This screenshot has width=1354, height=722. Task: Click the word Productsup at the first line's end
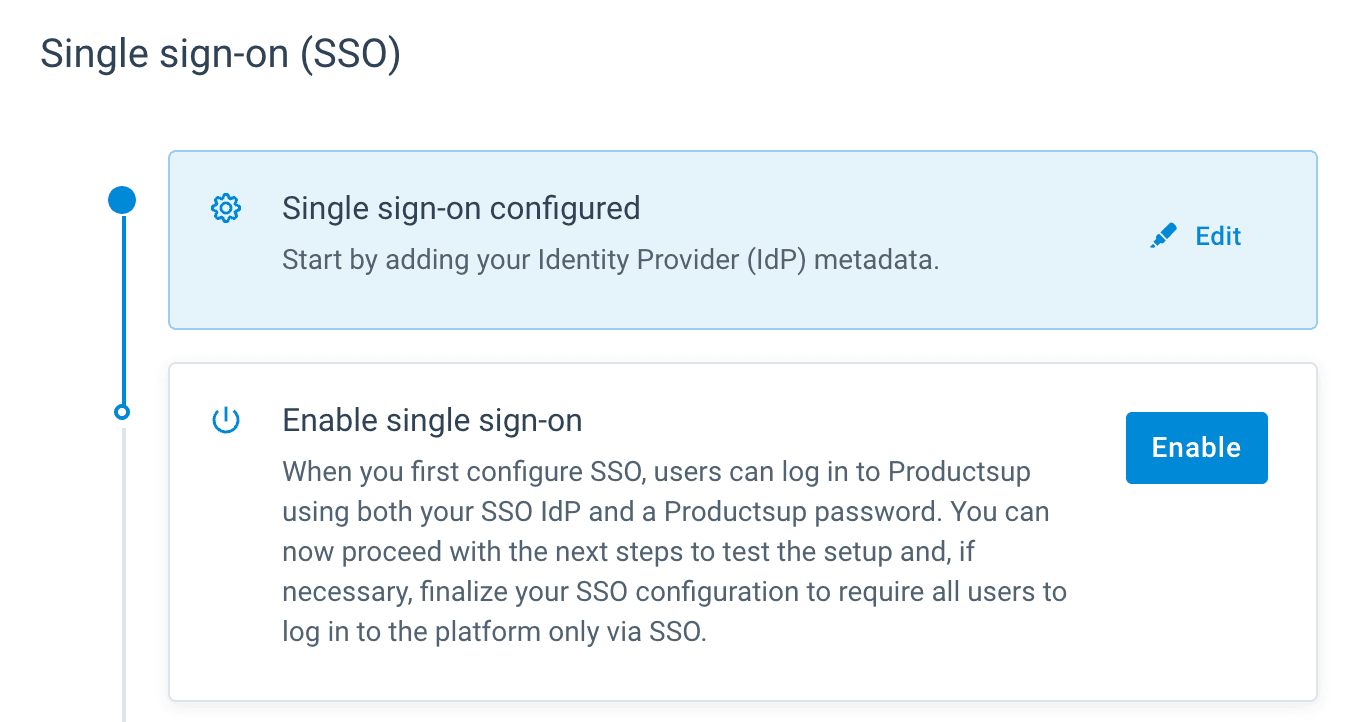point(959,471)
